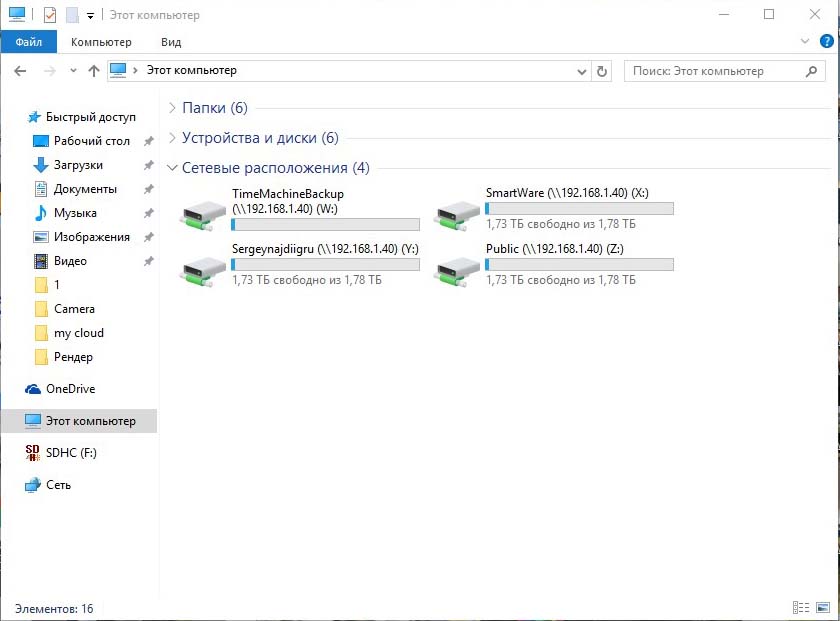Click the Sergeynajdiigru drive usage bar

325,265
